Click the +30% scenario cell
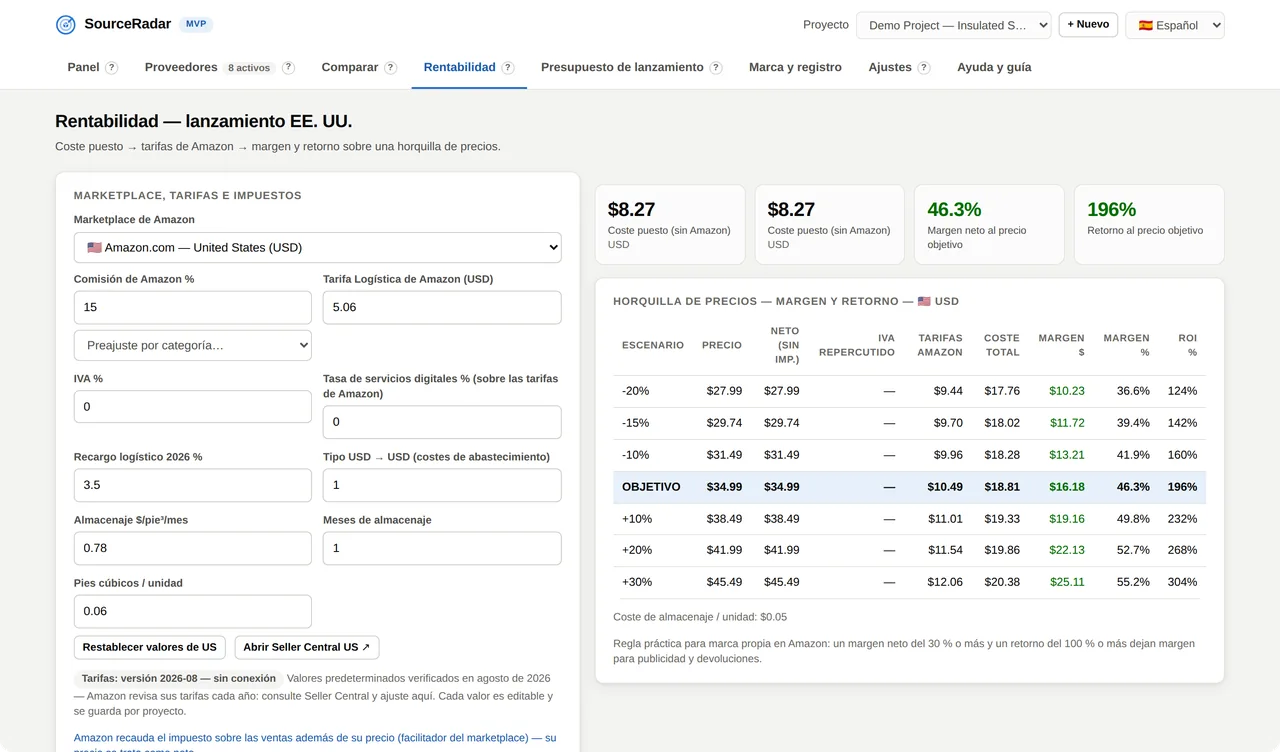 [636, 582]
